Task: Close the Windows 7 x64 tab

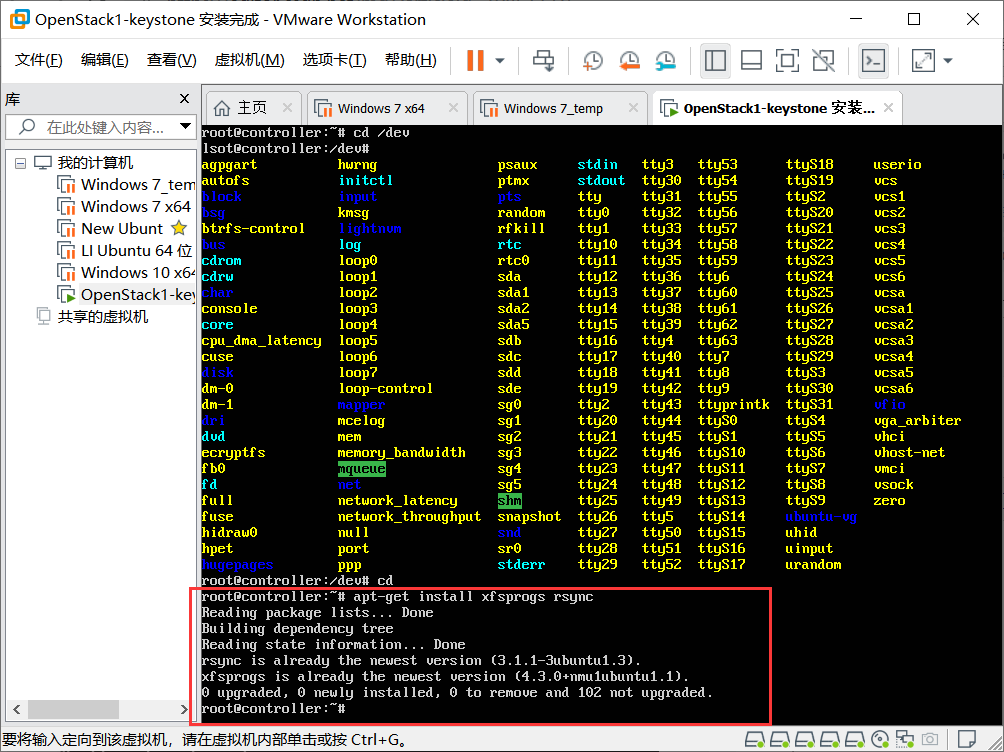Action: [453, 108]
